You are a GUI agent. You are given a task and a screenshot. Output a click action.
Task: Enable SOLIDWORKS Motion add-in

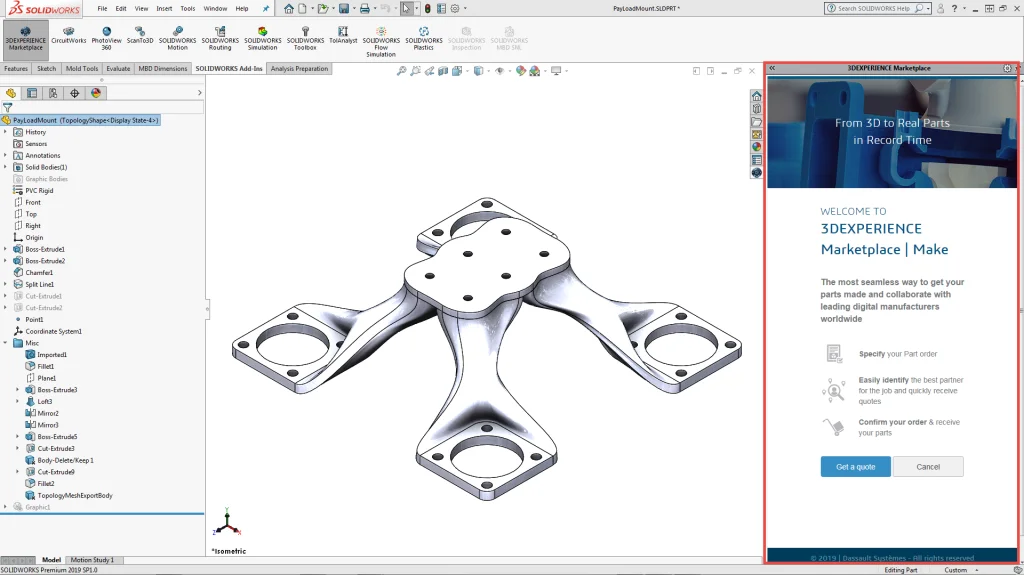[177, 39]
